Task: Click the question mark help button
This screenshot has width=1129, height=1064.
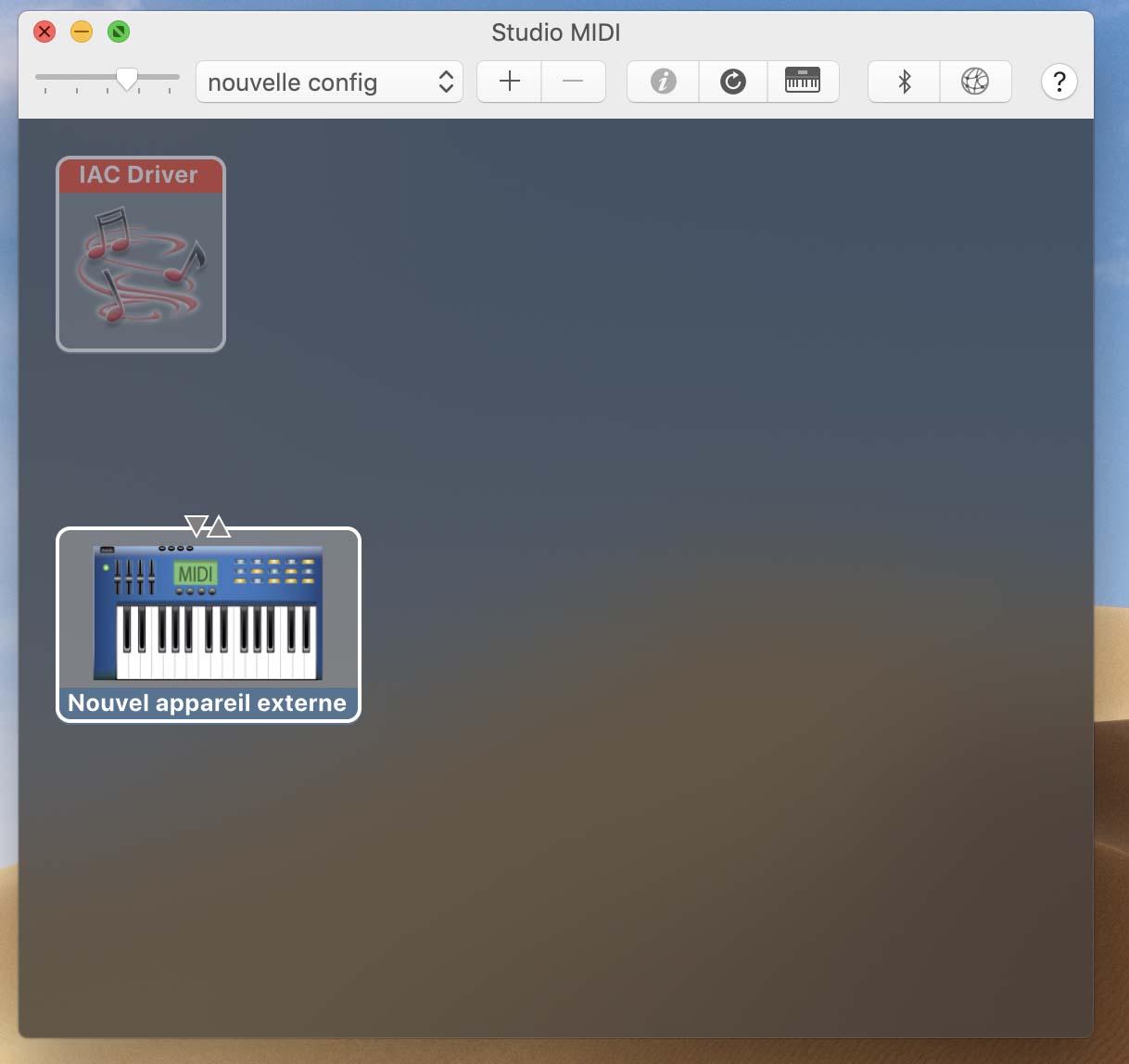Action: pos(1059,82)
